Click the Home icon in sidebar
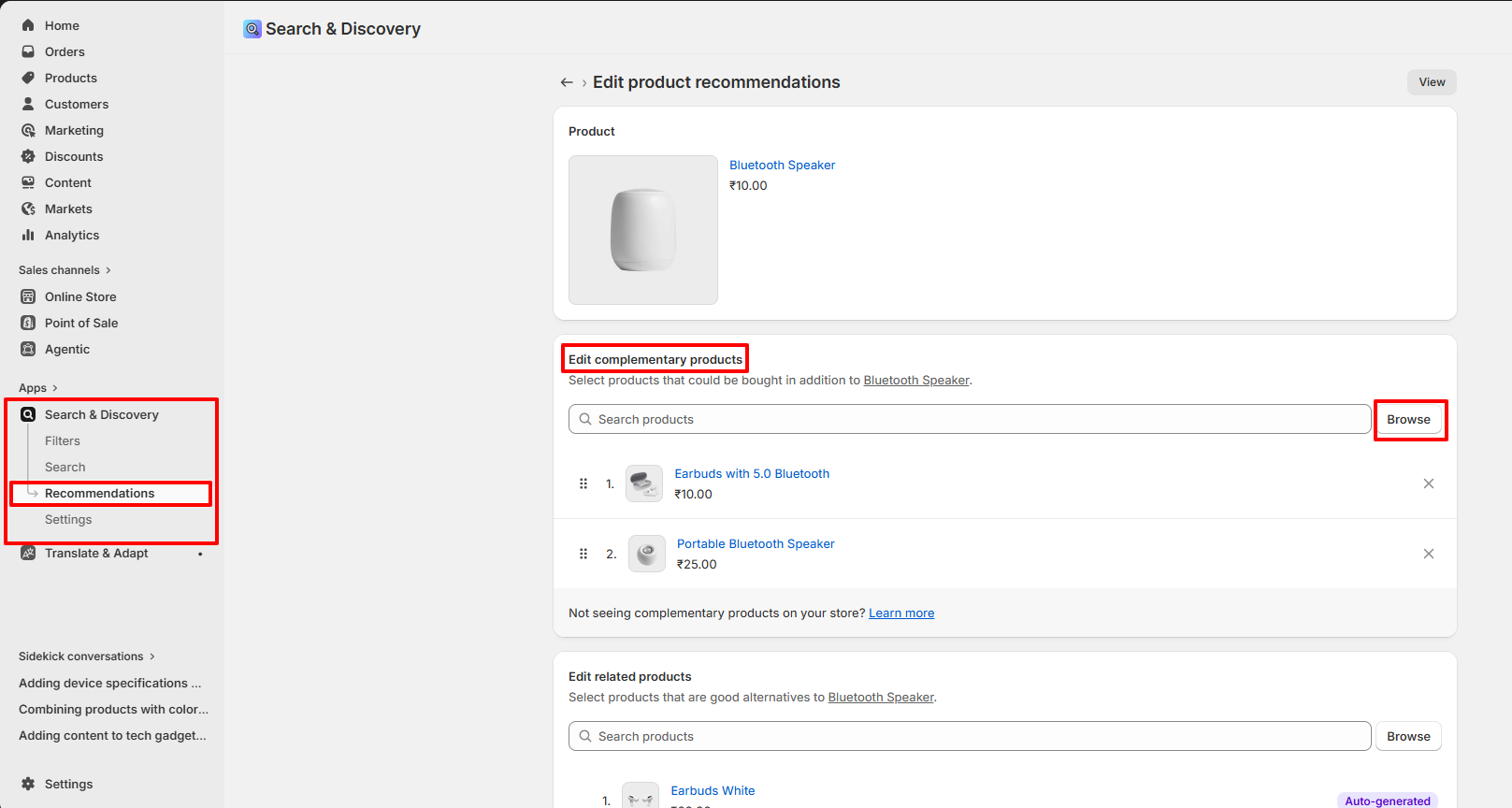The width and height of the screenshot is (1512, 808). [28, 25]
